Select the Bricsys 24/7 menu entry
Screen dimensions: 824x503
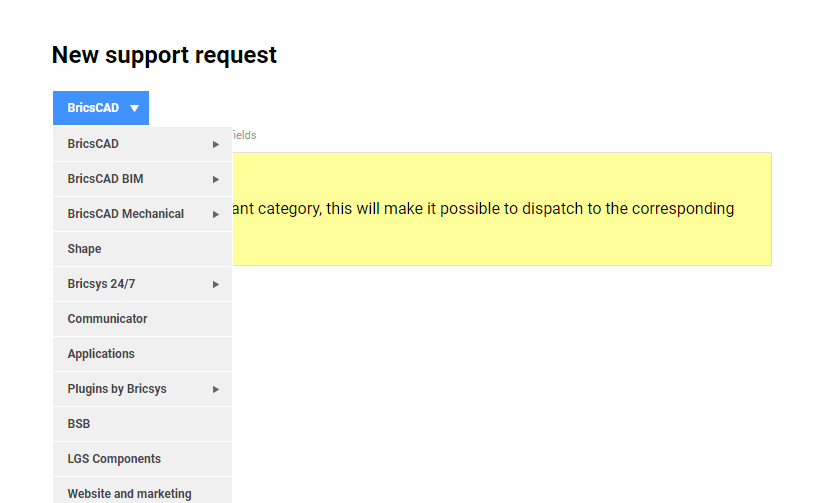pos(101,284)
